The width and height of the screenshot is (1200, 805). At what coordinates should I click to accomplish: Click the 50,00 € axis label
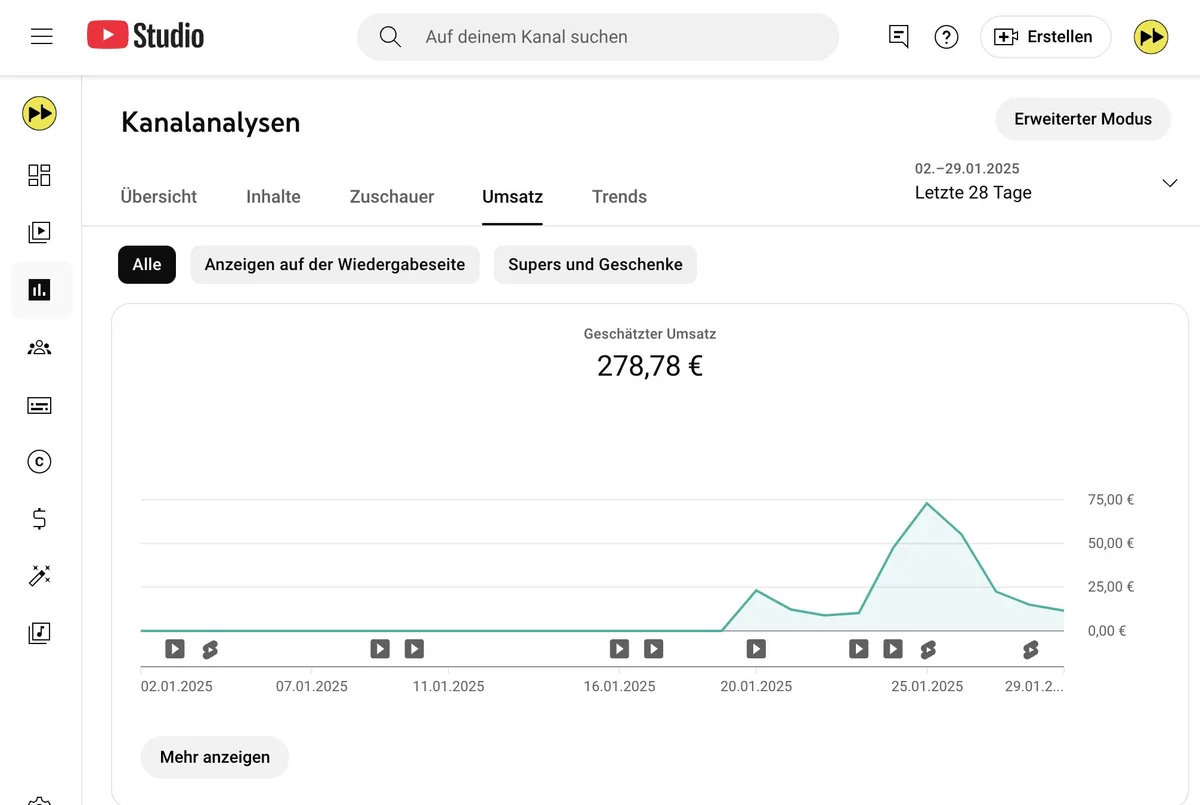click(1111, 543)
